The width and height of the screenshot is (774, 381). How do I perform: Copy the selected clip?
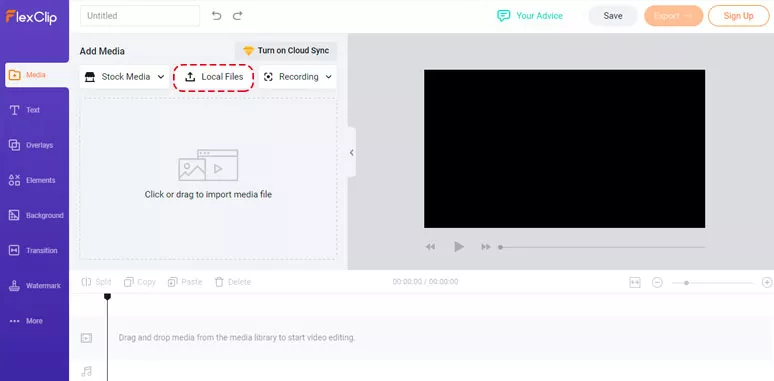point(140,282)
